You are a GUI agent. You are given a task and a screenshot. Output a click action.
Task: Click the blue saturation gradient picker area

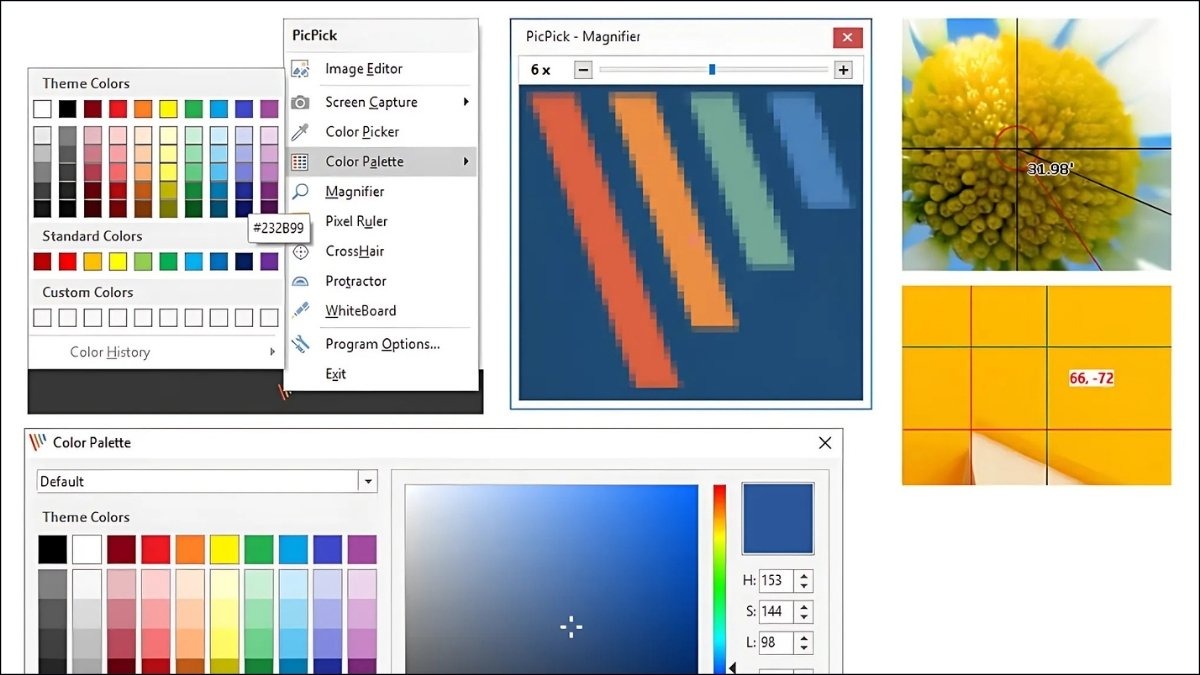pos(551,580)
